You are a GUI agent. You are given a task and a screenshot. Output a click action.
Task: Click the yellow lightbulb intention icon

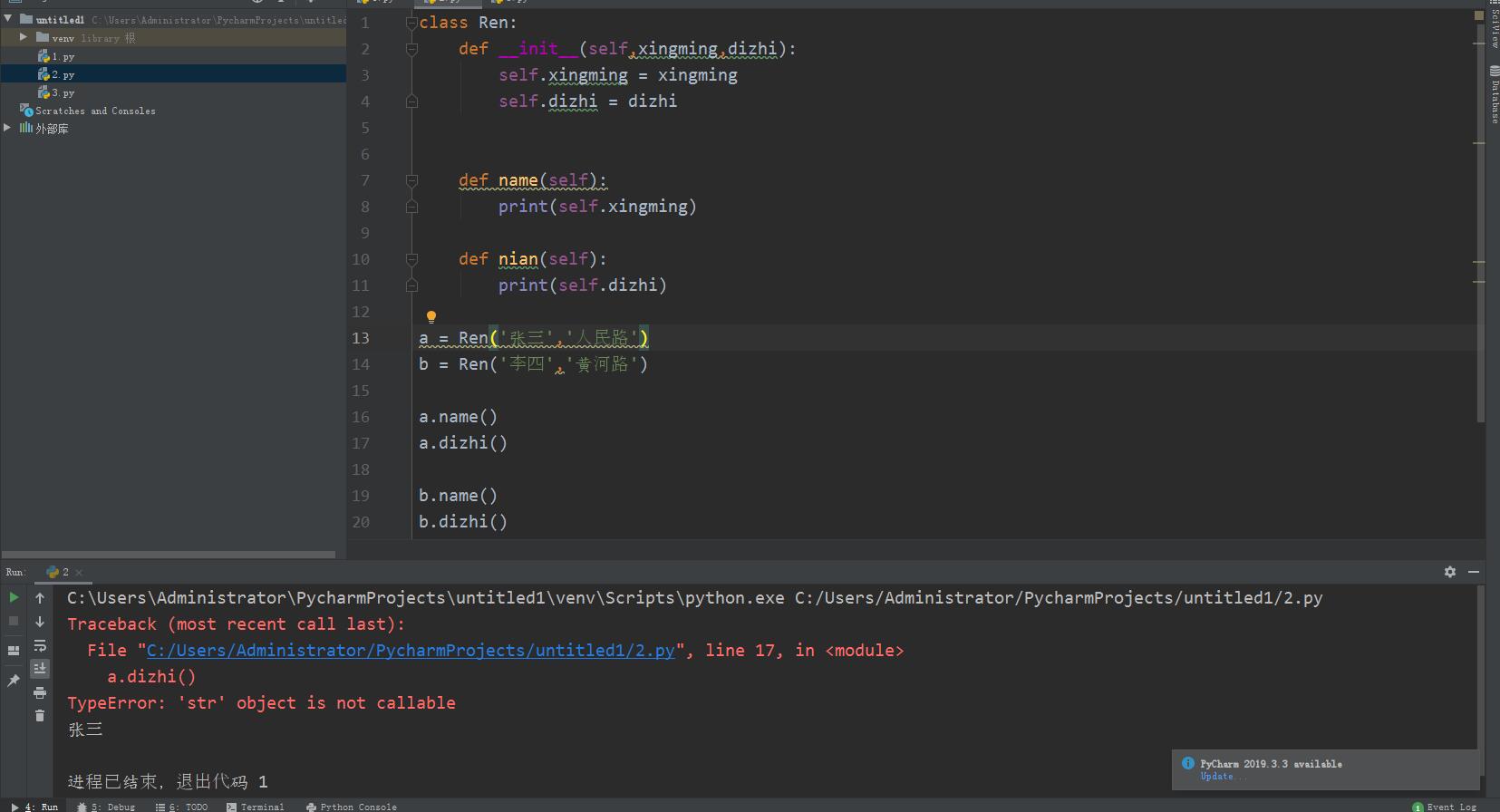pyautogui.click(x=431, y=316)
